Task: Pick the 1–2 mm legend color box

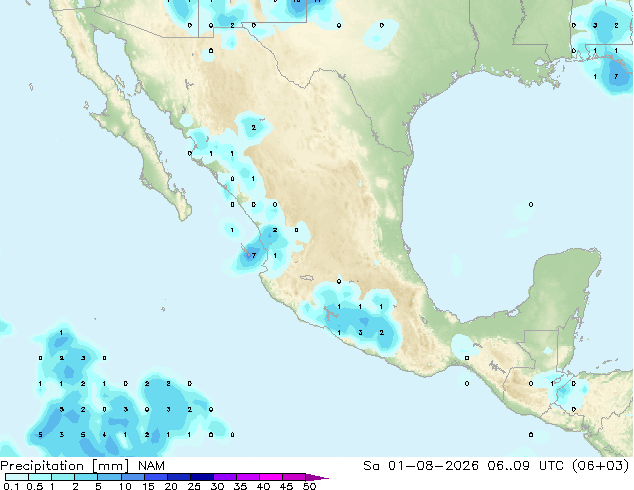Action: pos(63,477)
